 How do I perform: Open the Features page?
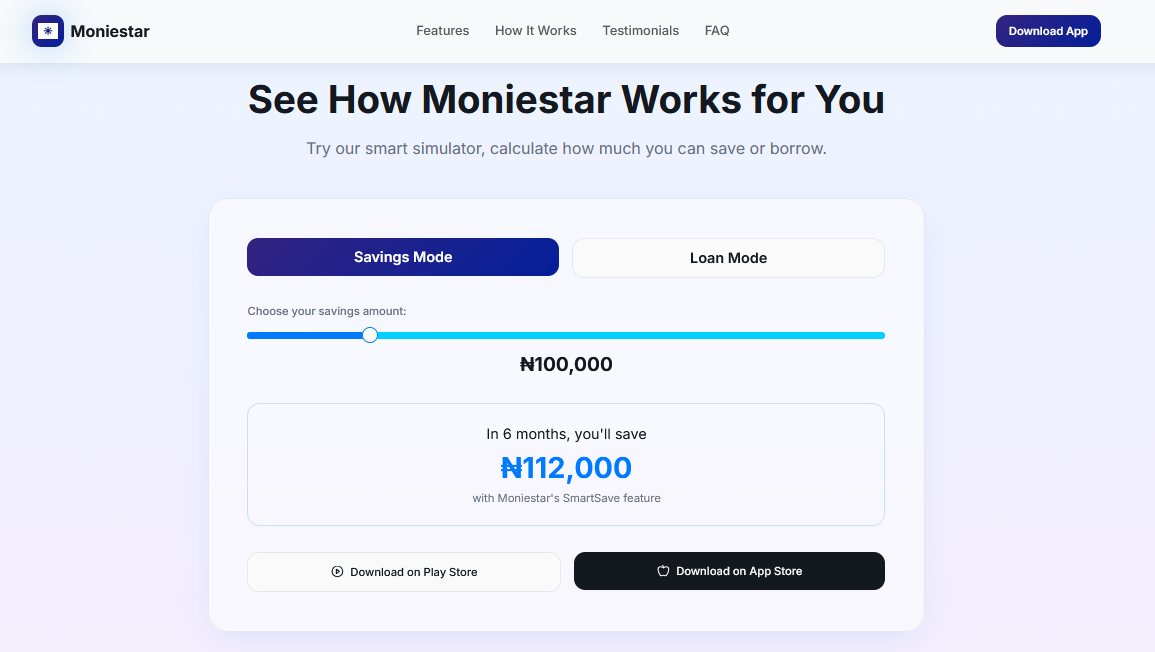click(x=442, y=30)
